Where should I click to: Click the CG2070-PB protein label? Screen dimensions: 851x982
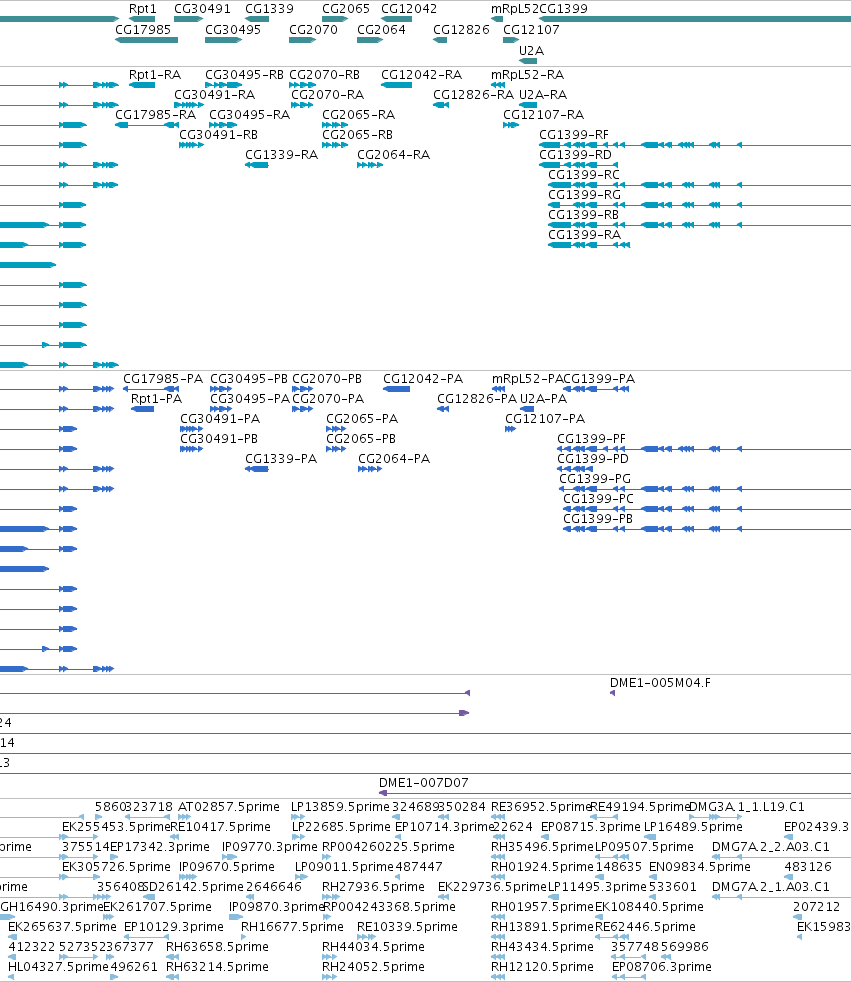(327, 379)
